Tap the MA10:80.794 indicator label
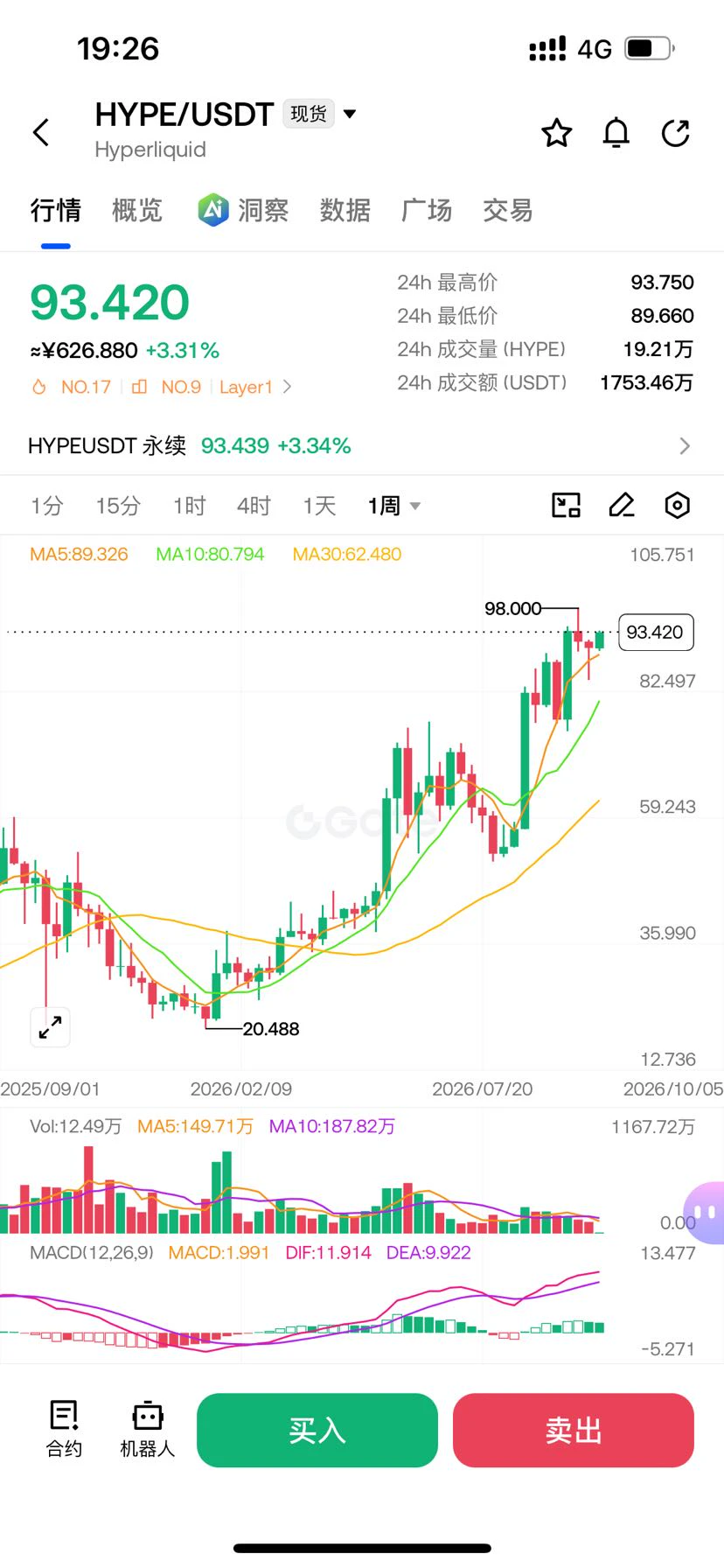 [x=210, y=554]
